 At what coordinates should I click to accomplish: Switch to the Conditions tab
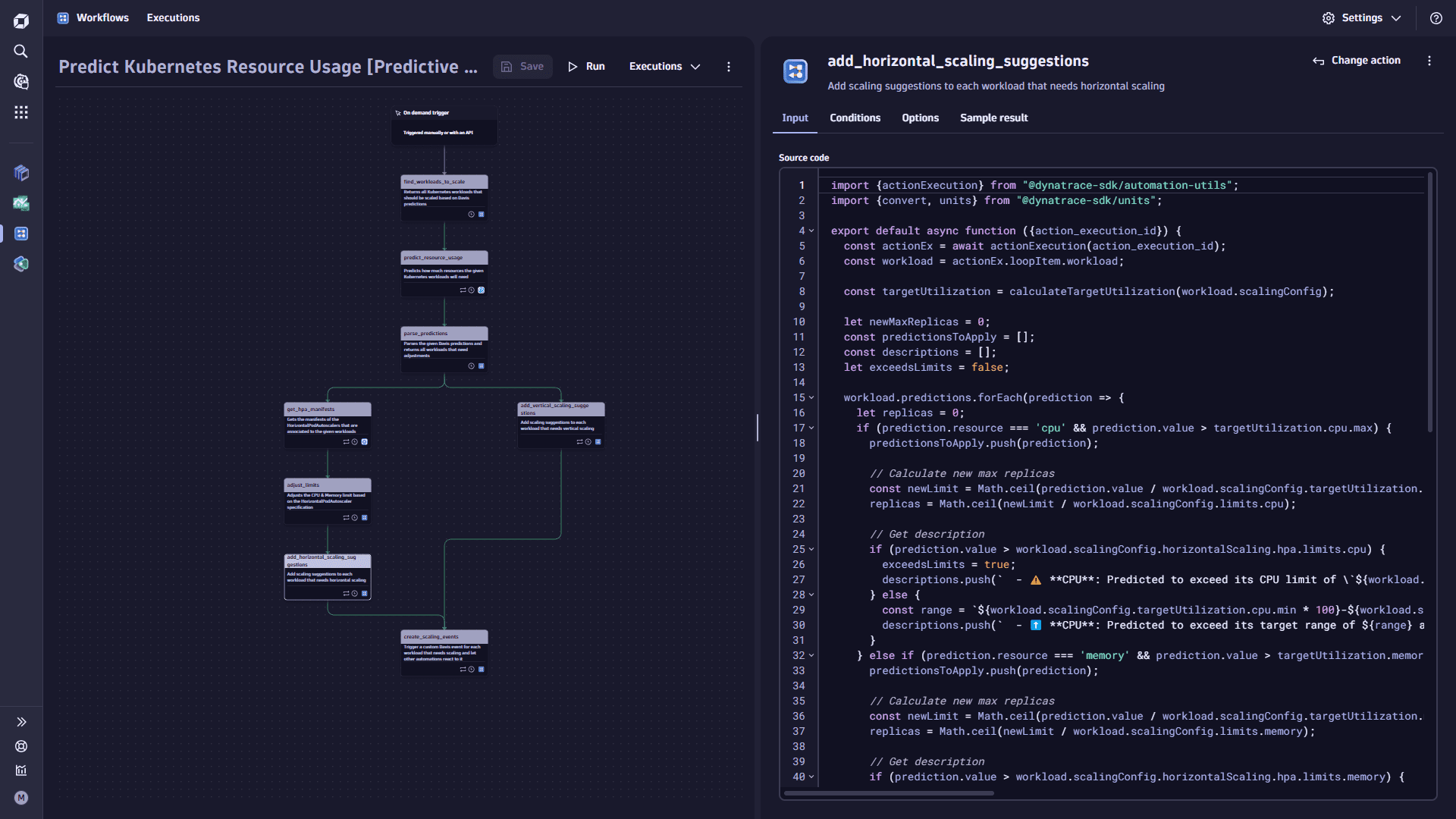point(855,118)
